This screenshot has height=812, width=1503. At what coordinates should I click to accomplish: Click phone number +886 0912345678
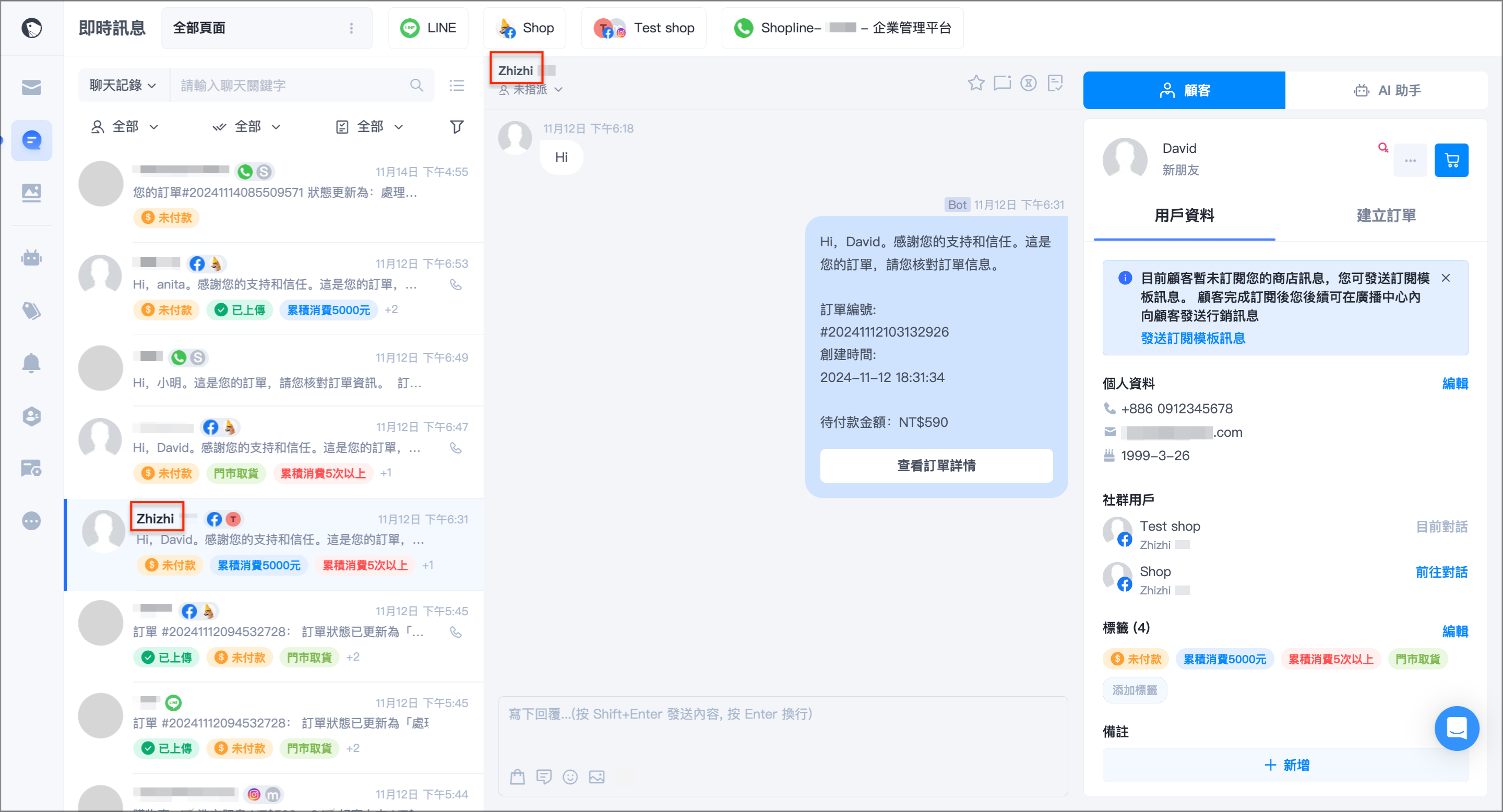[1176, 409]
